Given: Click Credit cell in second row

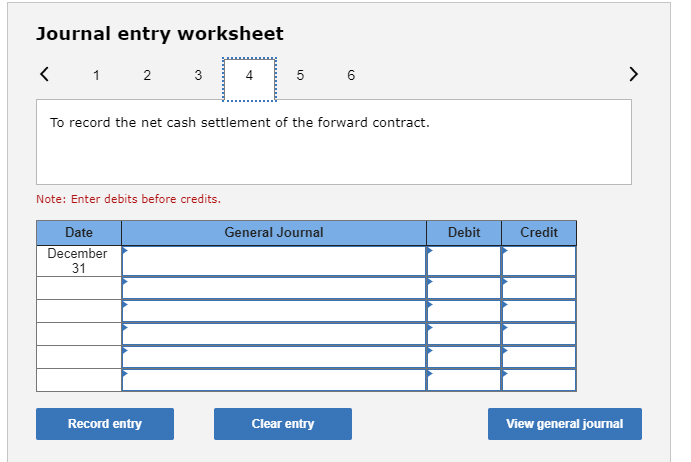Looking at the screenshot, I should pyautogui.click(x=539, y=288).
